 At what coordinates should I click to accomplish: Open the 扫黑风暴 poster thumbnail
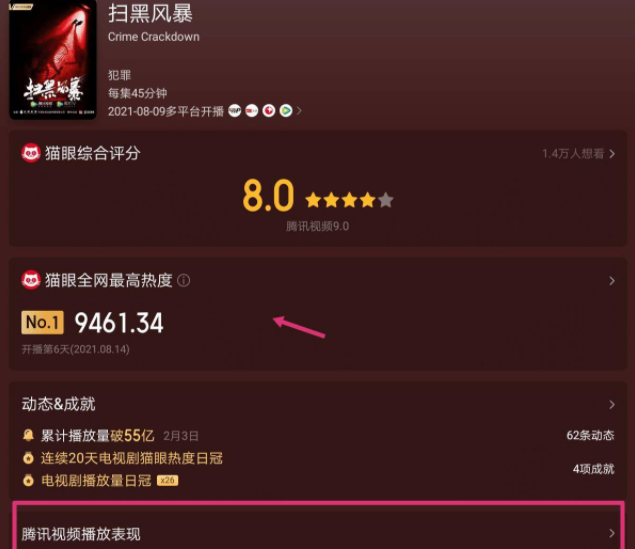tap(53, 59)
